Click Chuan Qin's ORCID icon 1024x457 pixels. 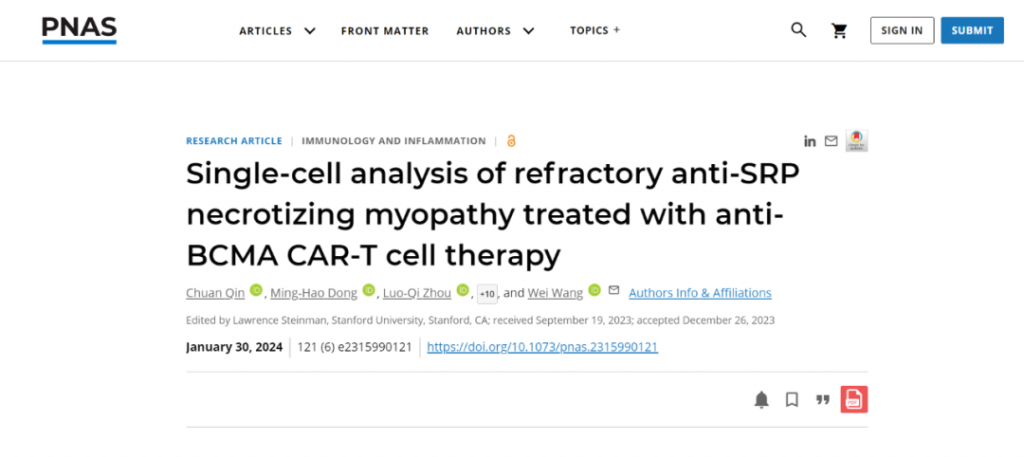(x=256, y=290)
